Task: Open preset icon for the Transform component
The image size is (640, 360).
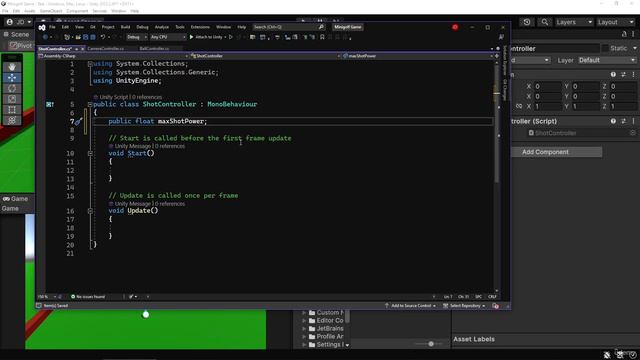Action: [x=623, y=75]
